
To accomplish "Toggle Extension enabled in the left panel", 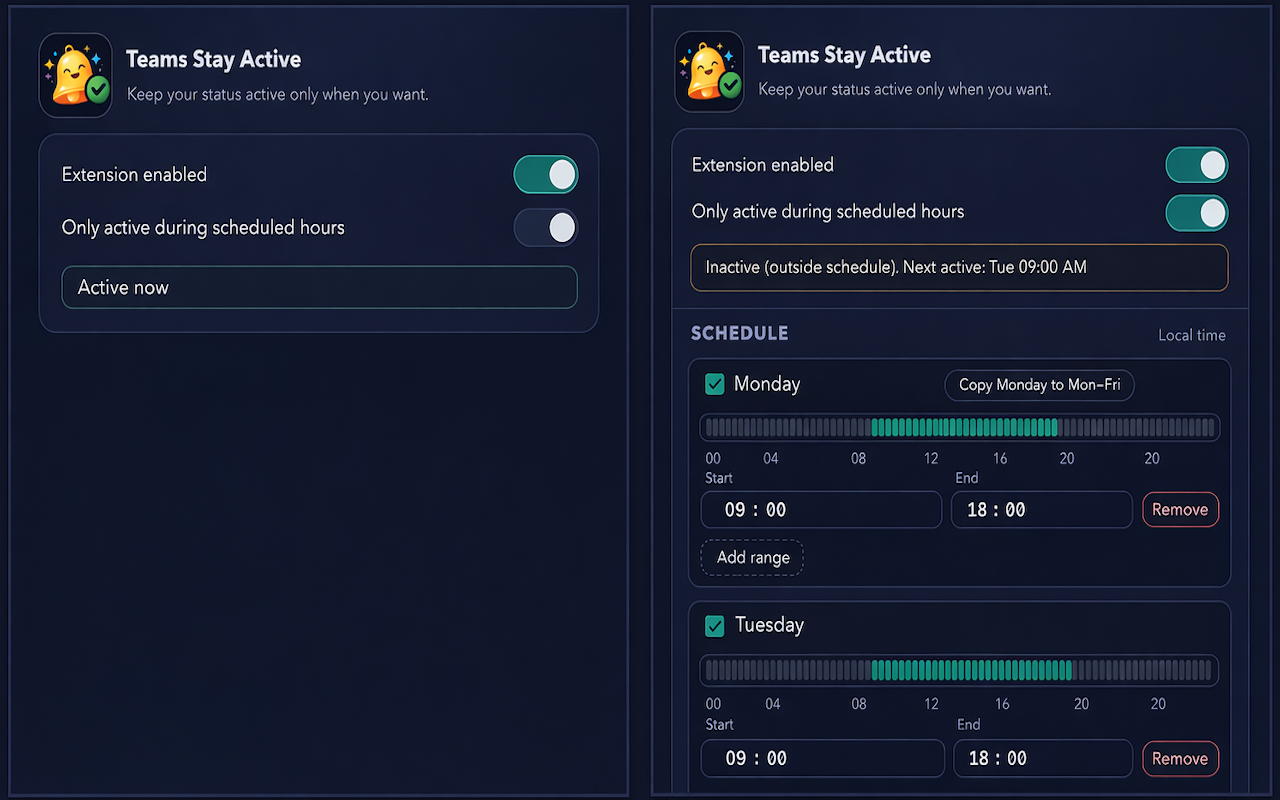I will click(546, 175).
